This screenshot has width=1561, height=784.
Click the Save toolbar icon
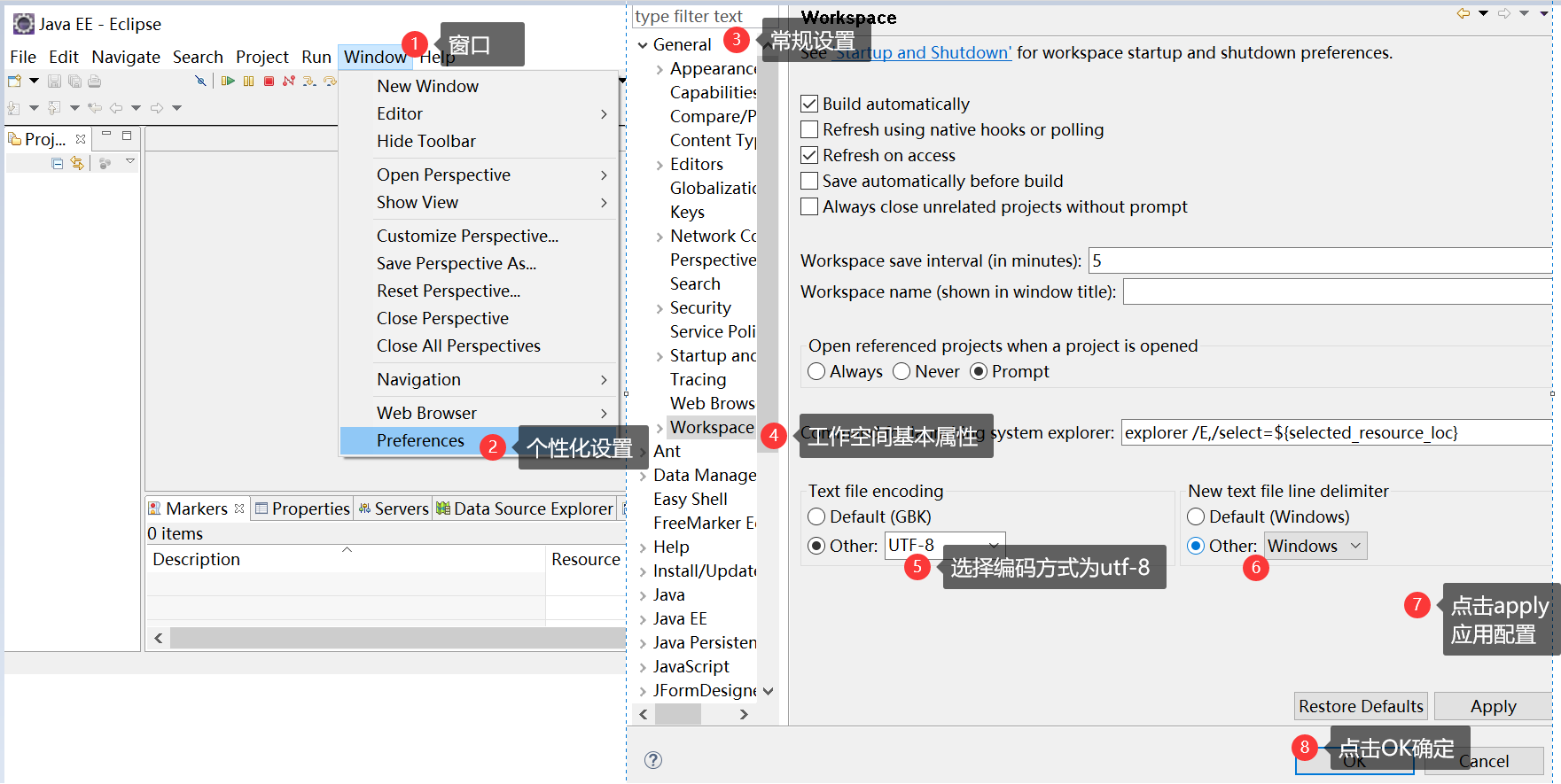click(x=54, y=82)
